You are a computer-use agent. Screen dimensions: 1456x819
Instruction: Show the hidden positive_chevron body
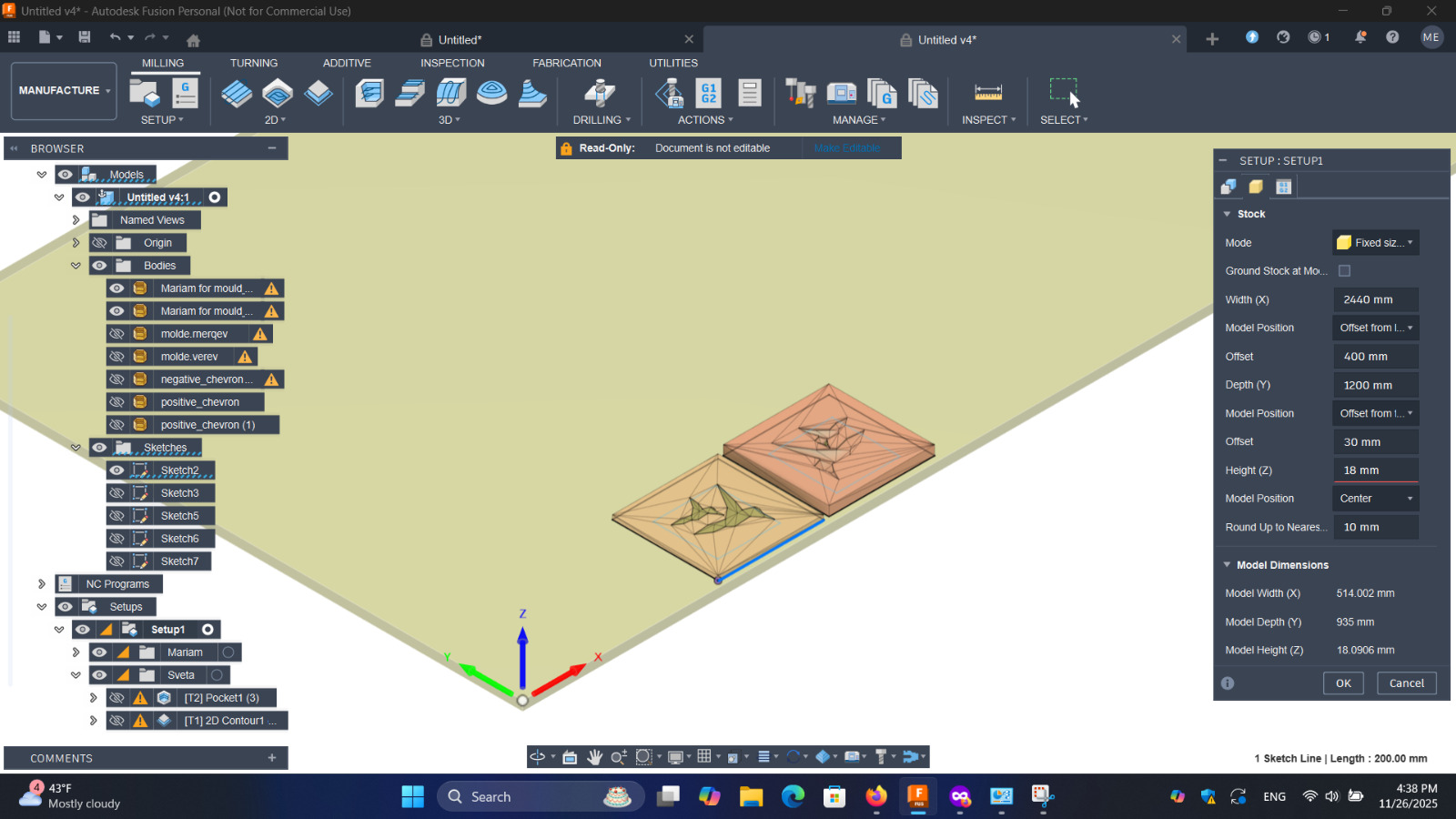point(116,402)
